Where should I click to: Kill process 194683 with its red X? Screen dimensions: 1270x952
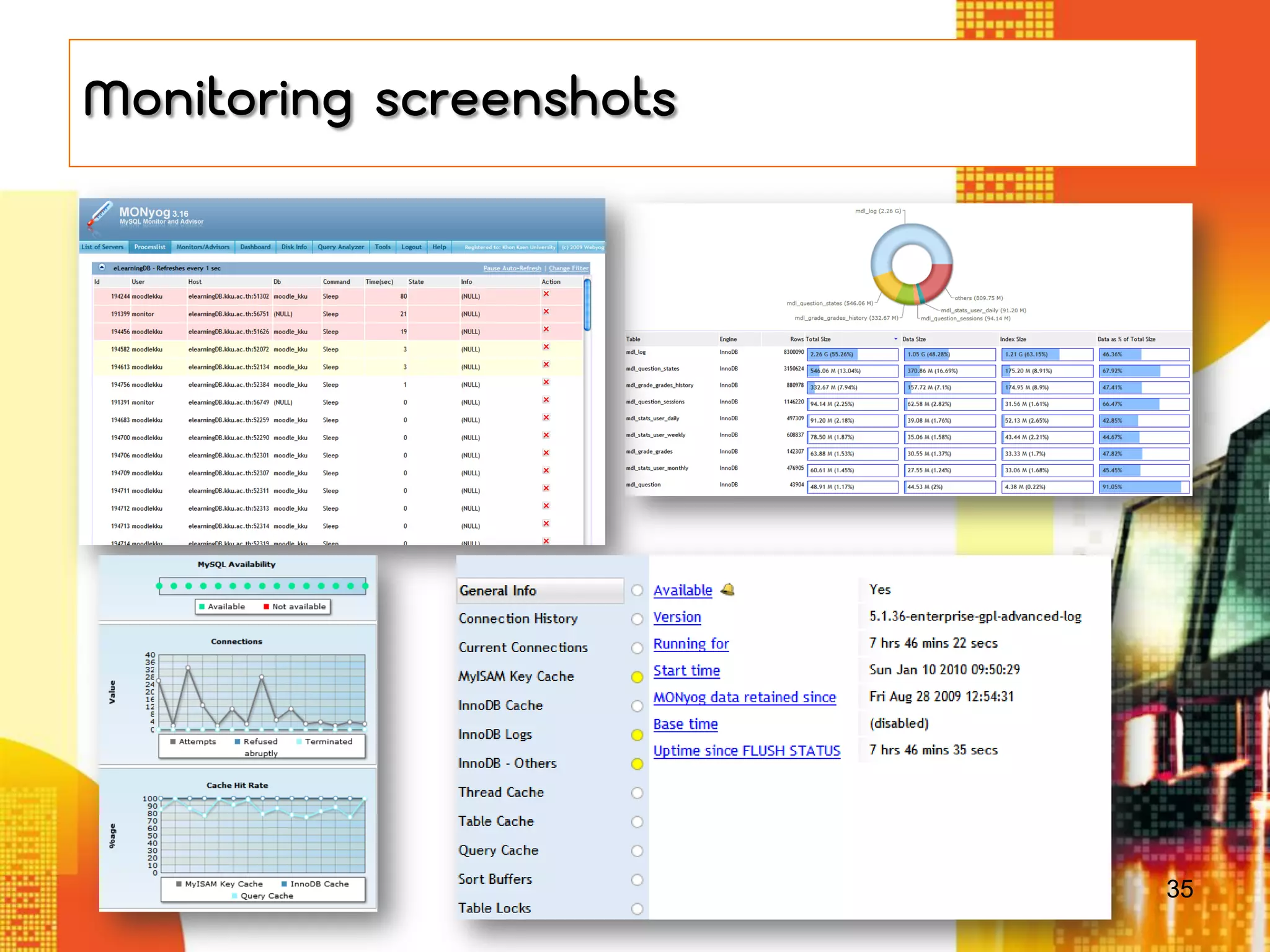(546, 418)
